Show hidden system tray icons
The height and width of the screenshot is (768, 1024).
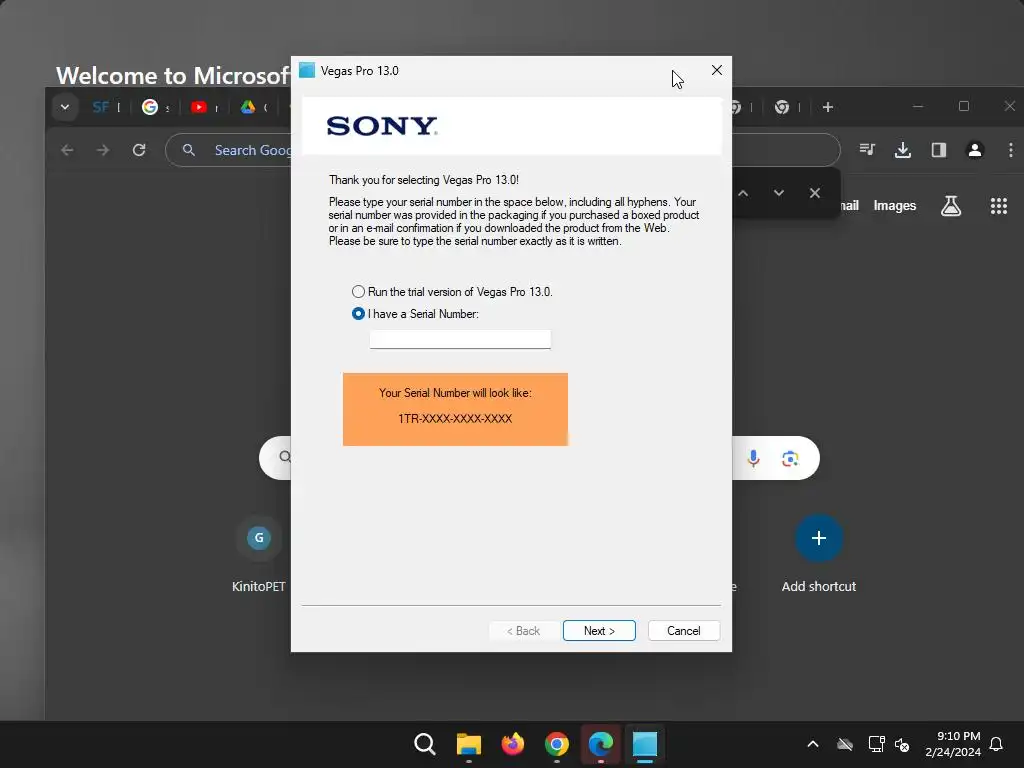[813, 744]
